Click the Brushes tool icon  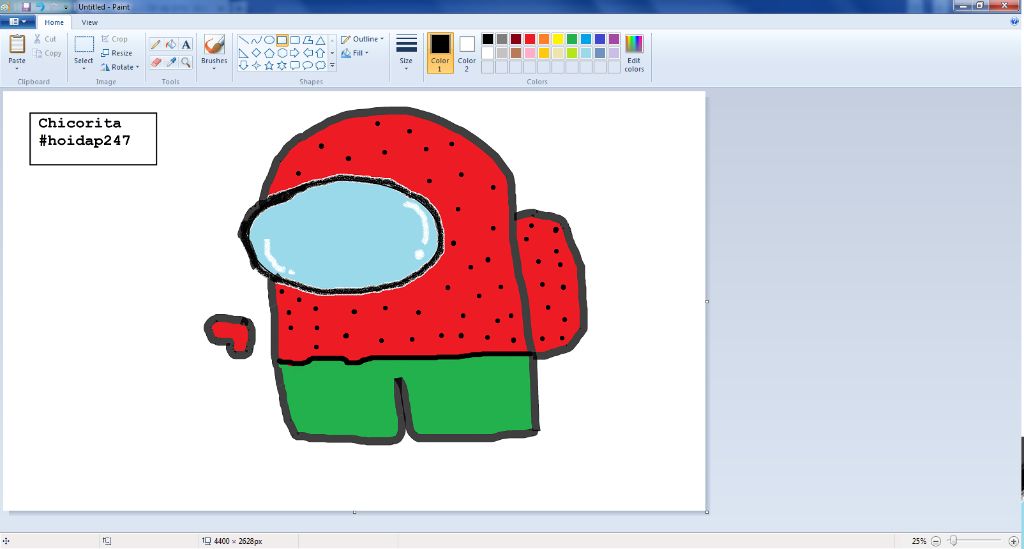pos(214,45)
